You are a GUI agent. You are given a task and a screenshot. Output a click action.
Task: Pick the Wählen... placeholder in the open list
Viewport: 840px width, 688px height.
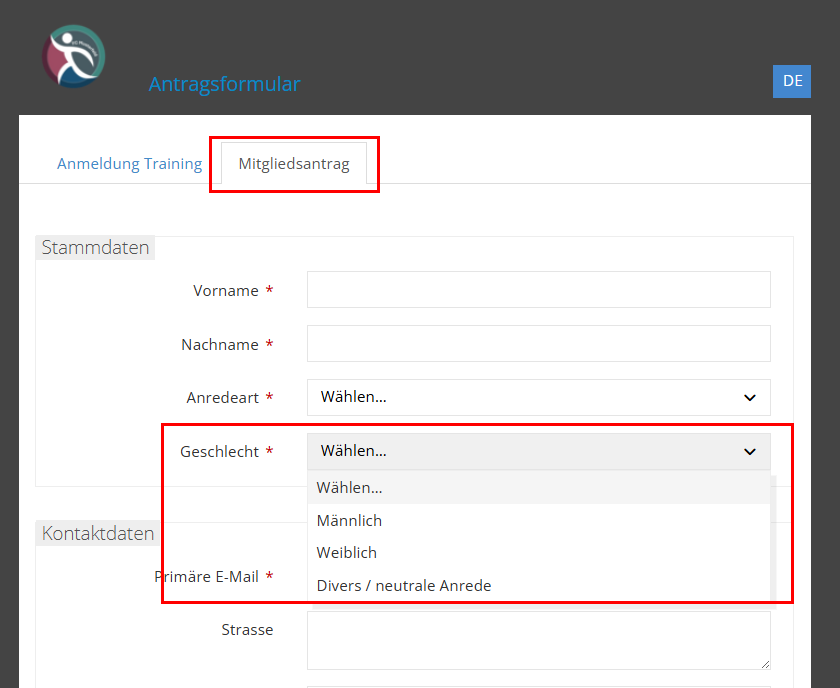[x=349, y=488]
